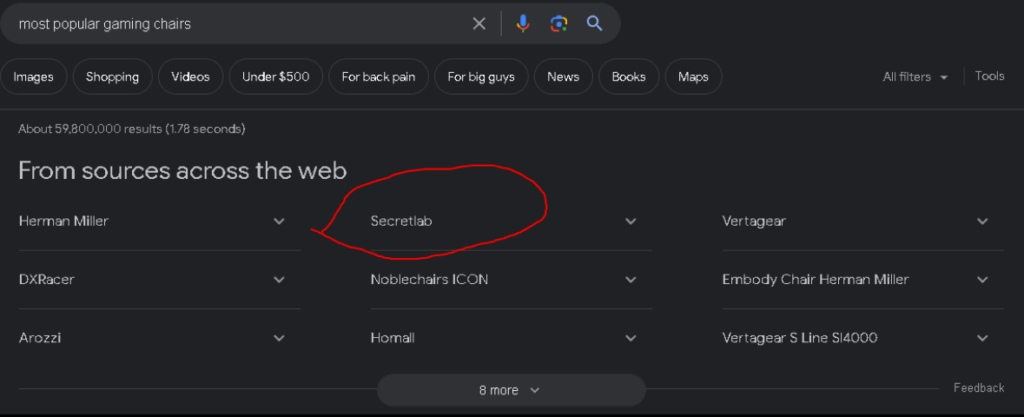Image resolution: width=1024 pixels, height=417 pixels.
Task: Select the Under $500 filter chip
Action: click(x=276, y=77)
